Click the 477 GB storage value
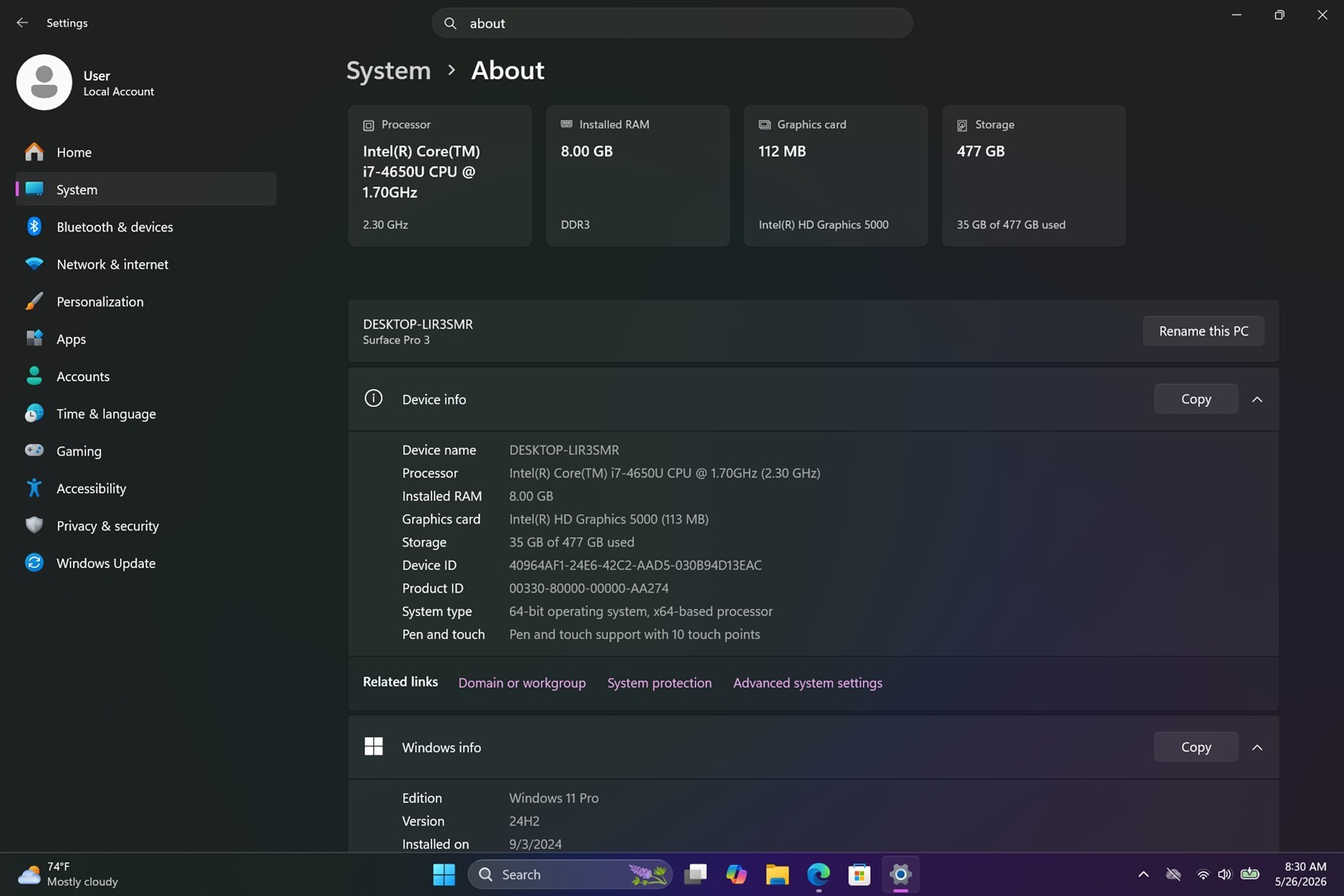Image resolution: width=1344 pixels, height=896 pixels. tap(980, 151)
